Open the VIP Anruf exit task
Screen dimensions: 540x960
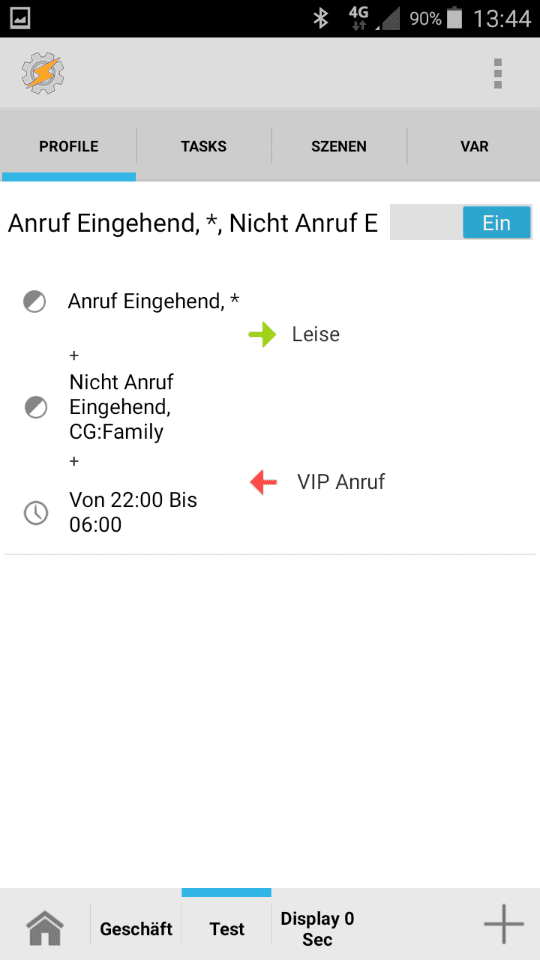[x=341, y=482]
